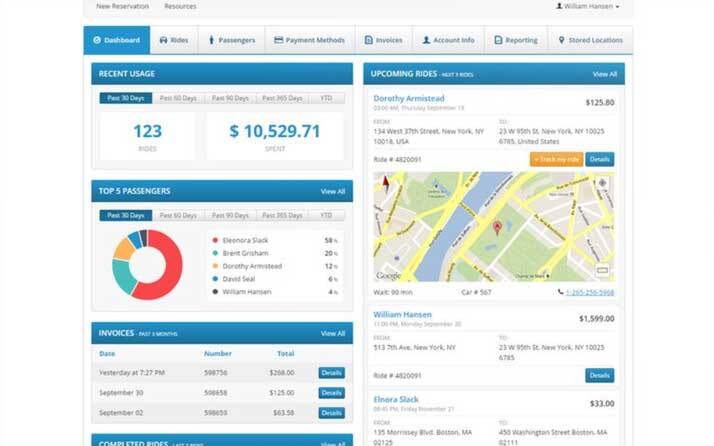
Task: Click the orange Track my ride button
Action: point(555,159)
